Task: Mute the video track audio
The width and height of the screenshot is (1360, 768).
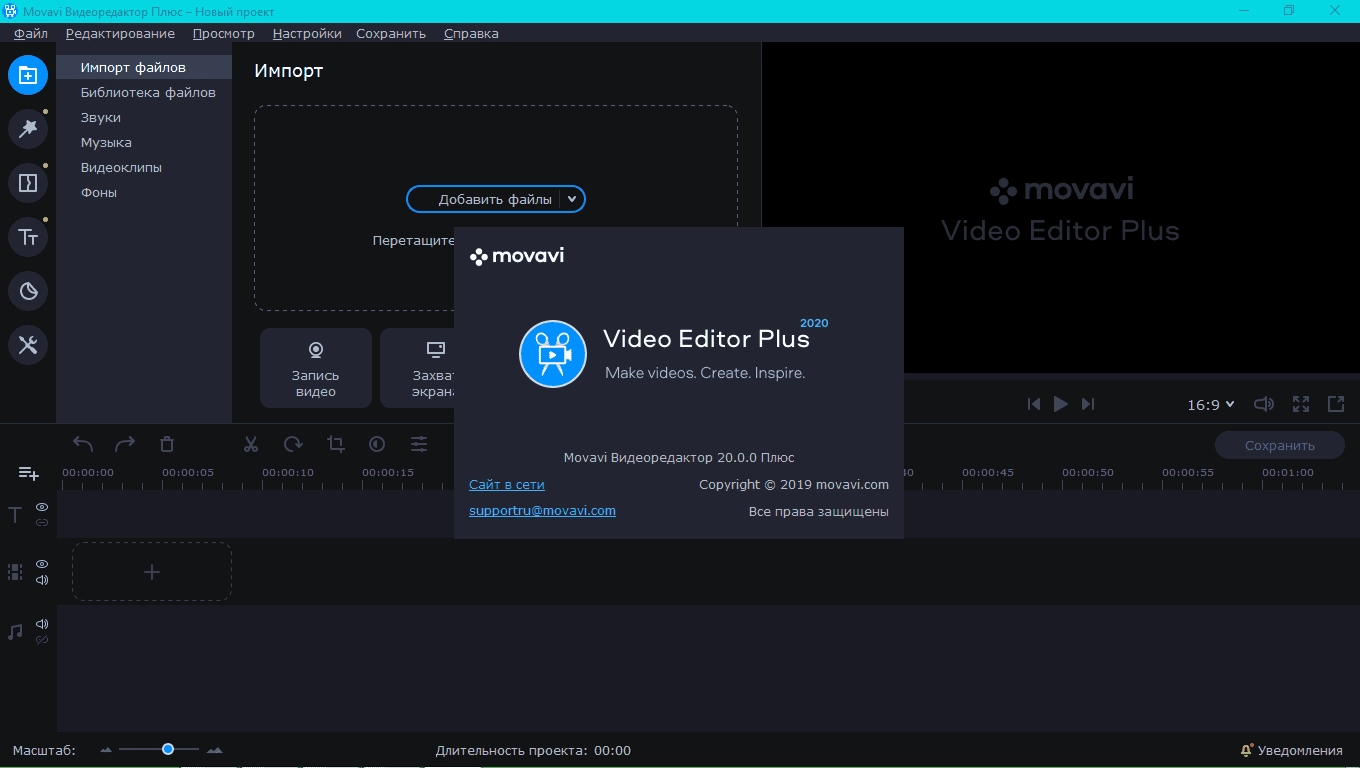Action: (42, 580)
